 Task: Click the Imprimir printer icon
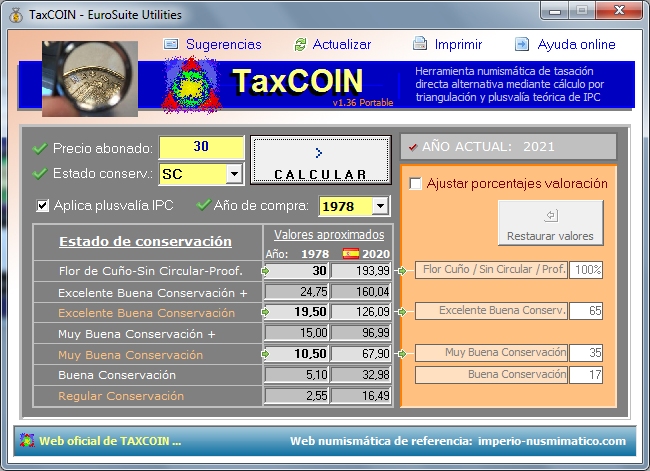click(x=421, y=44)
